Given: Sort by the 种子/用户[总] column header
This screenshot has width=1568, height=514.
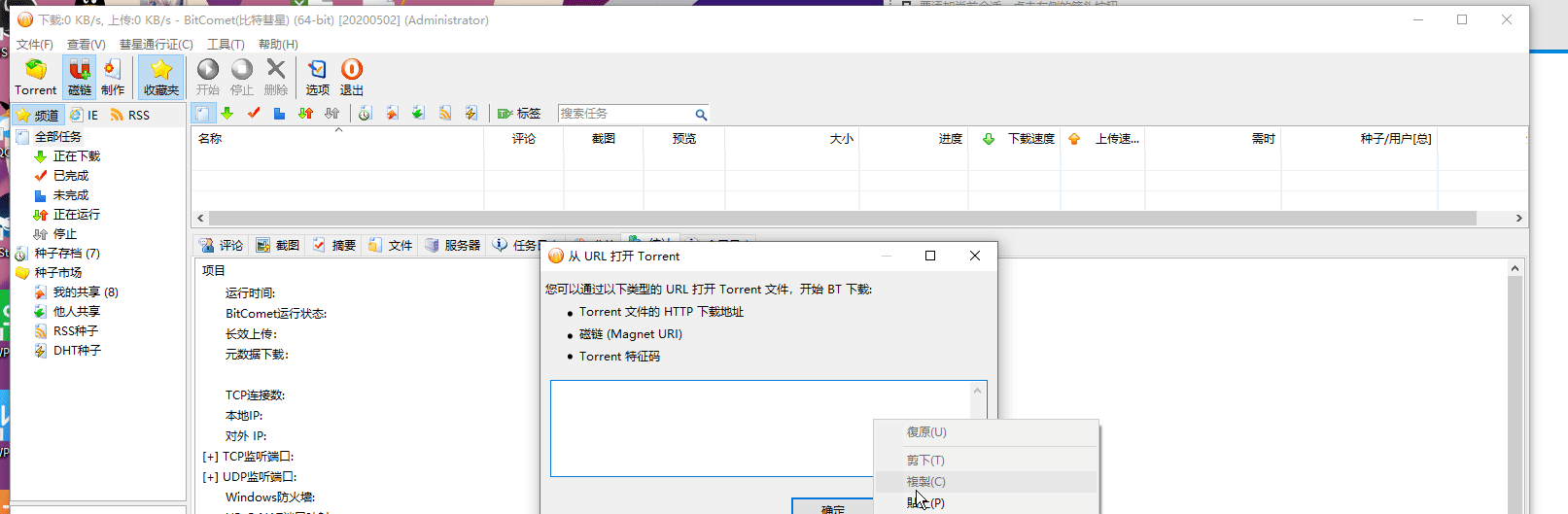Looking at the screenshot, I should click(x=1360, y=139).
